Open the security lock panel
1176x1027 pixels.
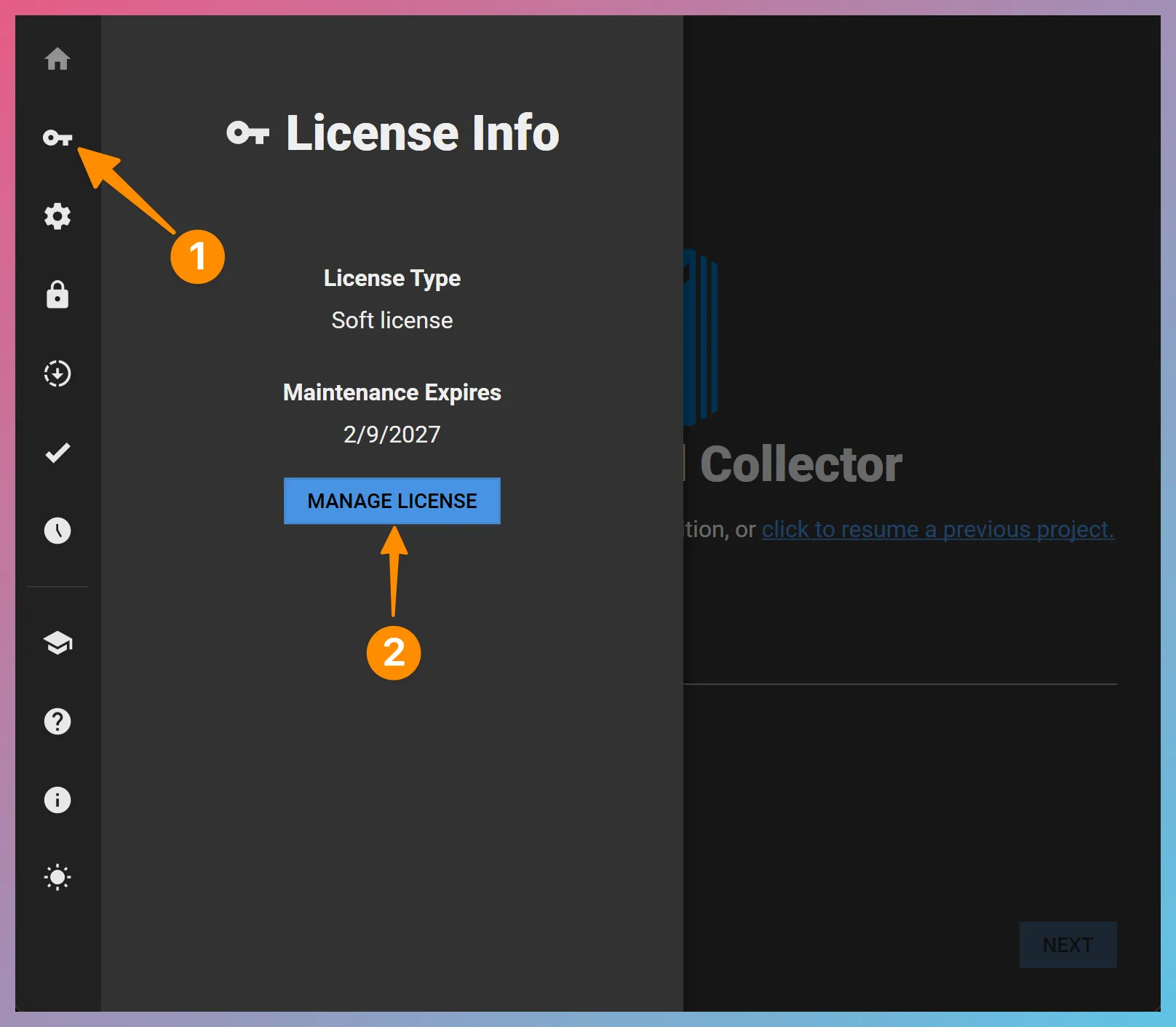57,295
